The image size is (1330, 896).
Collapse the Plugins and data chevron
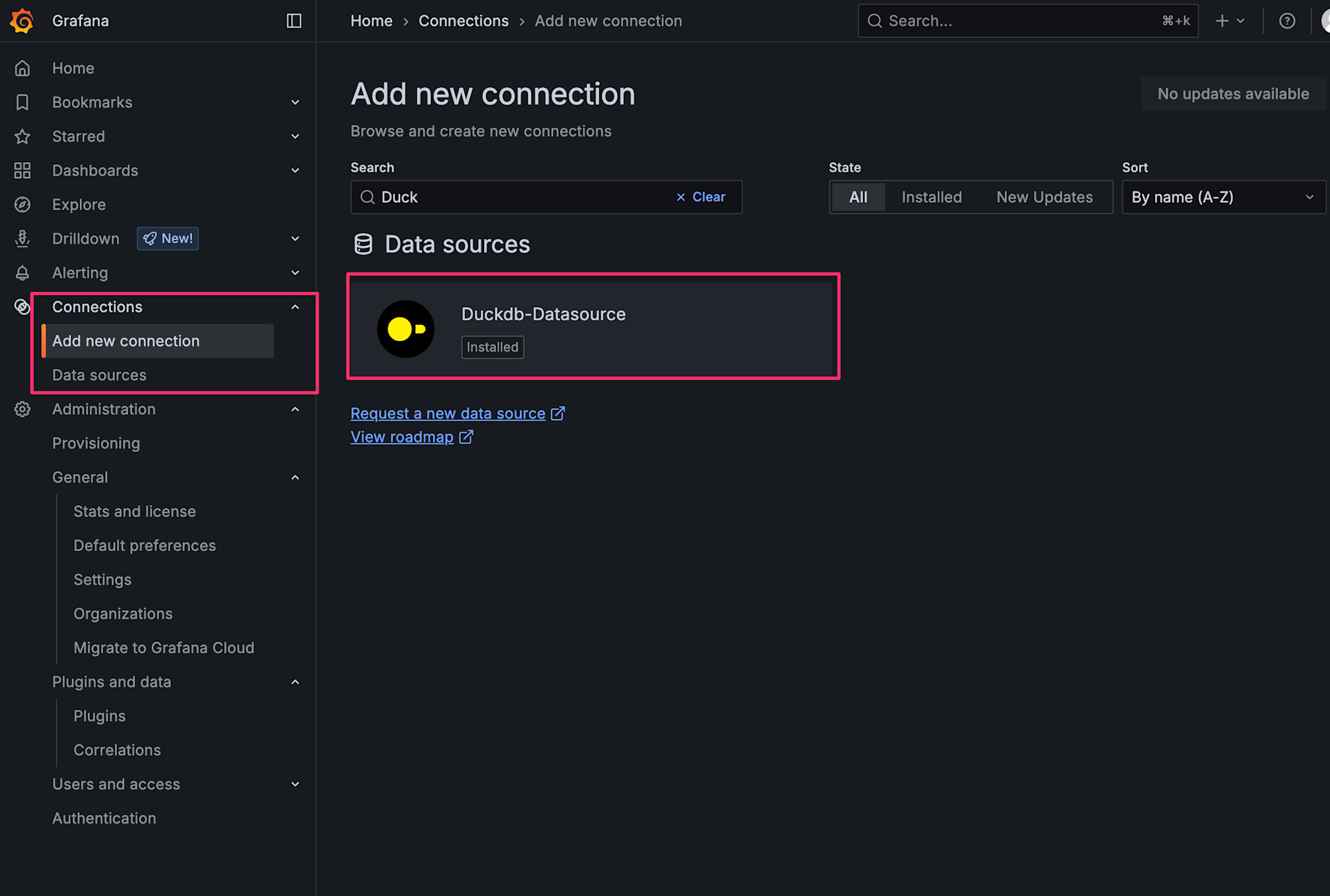click(x=295, y=682)
